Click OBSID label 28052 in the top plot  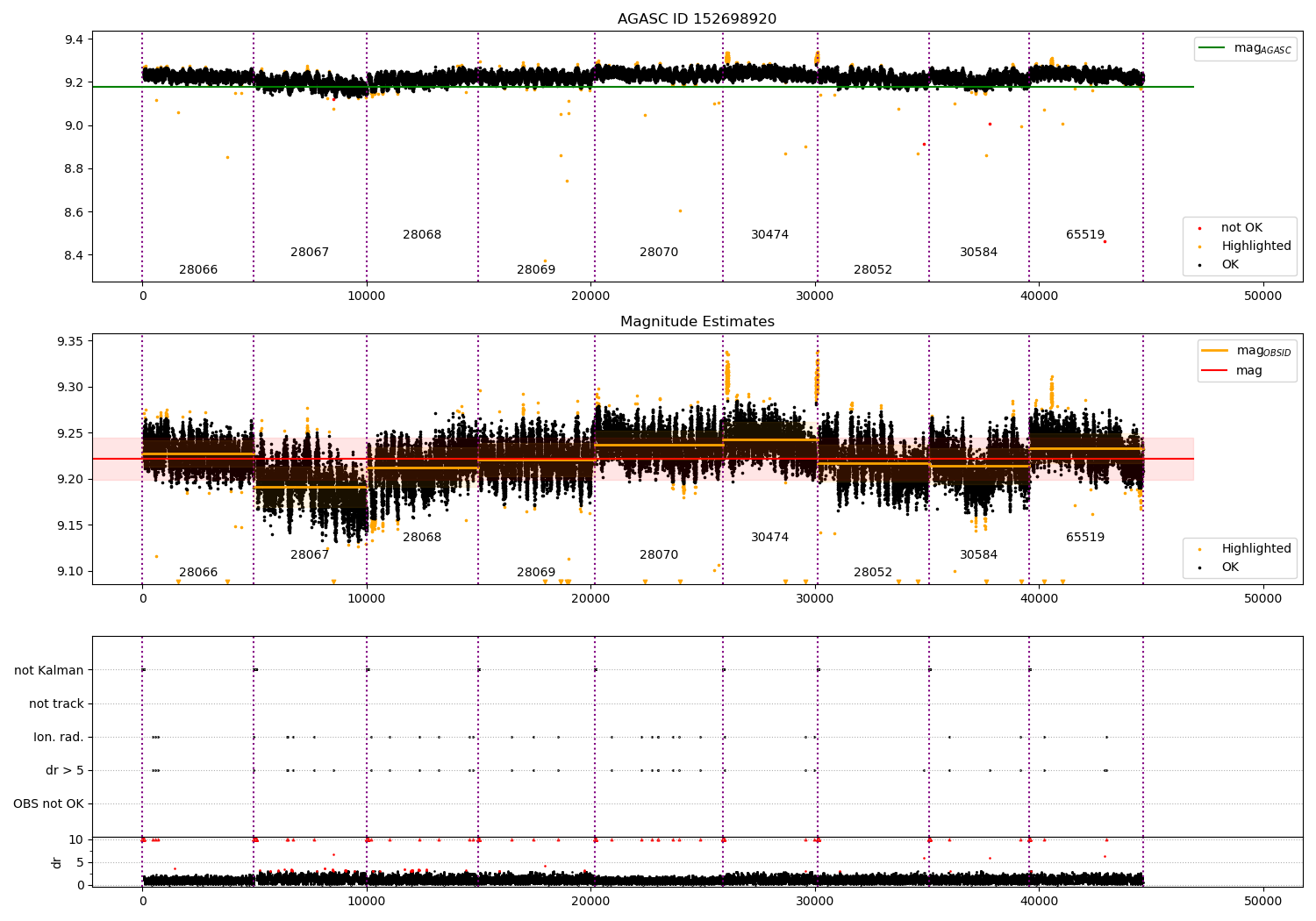point(873,270)
